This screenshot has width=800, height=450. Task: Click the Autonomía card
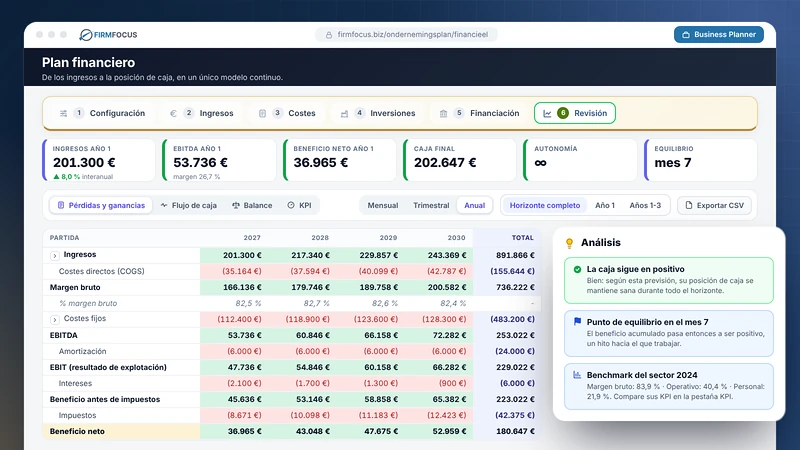click(x=581, y=160)
